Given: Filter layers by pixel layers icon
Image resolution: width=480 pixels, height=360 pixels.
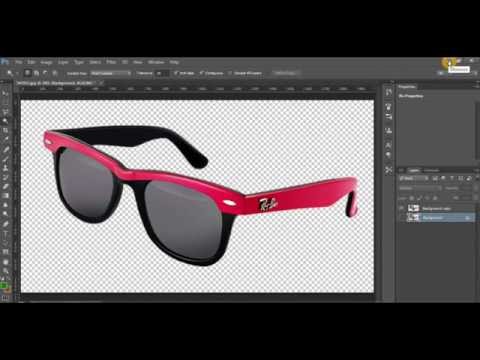Looking at the screenshot, I should (x=435, y=179).
